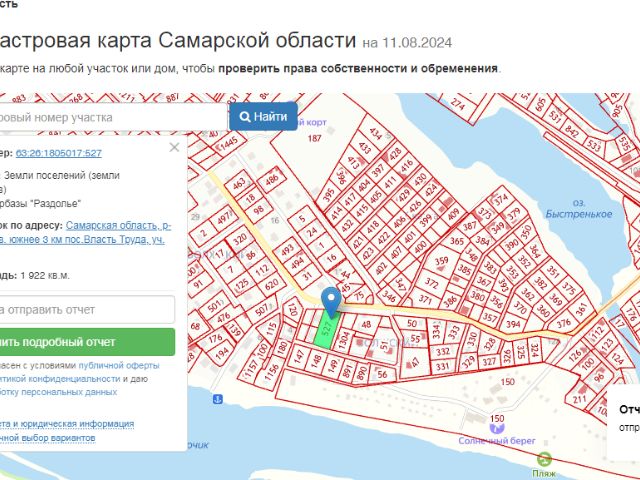Select parcel 463 on the map
Image resolution: width=640 pixels, height=480 pixels.
(239, 183)
